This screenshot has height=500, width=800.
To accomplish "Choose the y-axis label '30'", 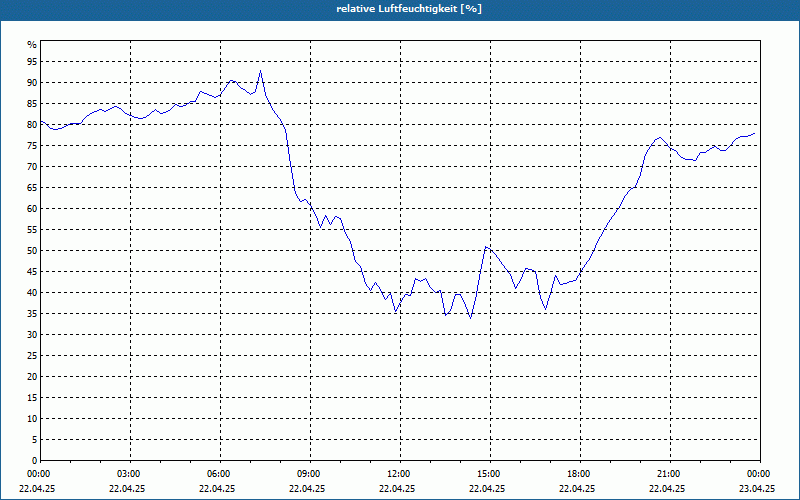I will pyautogui.click(x=32, y=335).
